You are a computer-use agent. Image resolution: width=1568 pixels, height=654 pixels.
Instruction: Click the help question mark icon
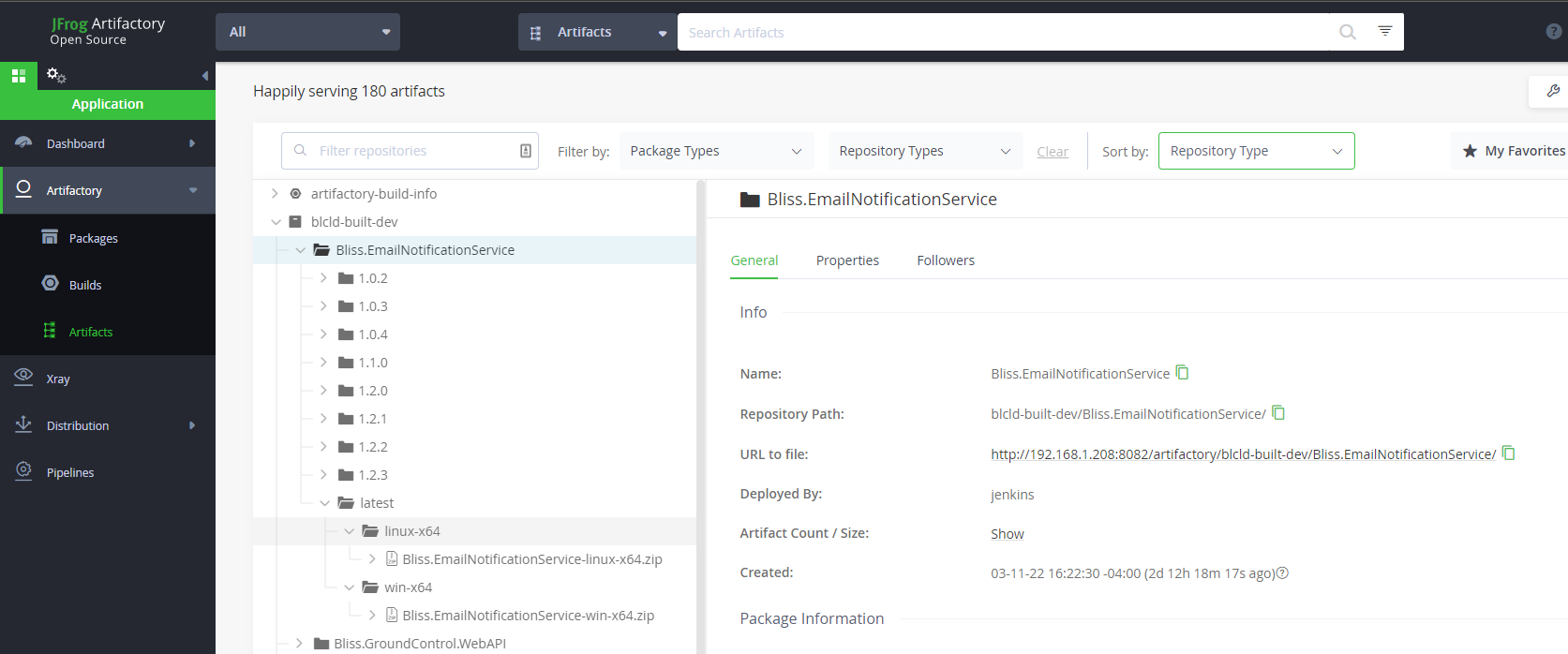[1553, 32]
